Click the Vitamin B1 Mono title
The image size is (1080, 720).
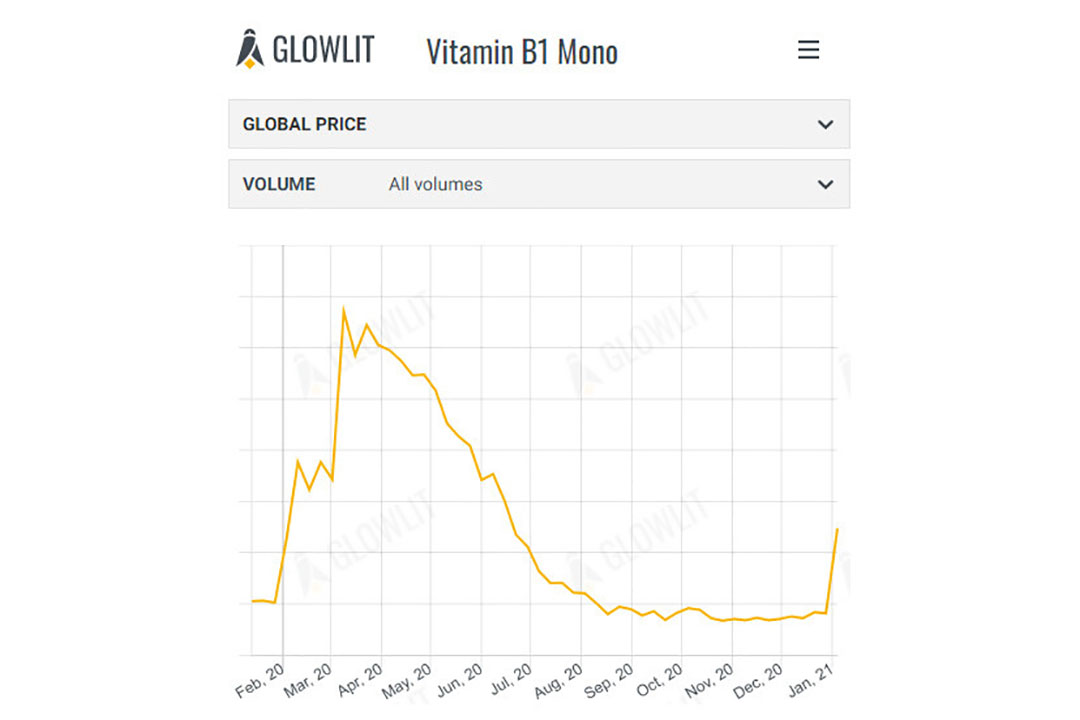click(x=522, y=52)
